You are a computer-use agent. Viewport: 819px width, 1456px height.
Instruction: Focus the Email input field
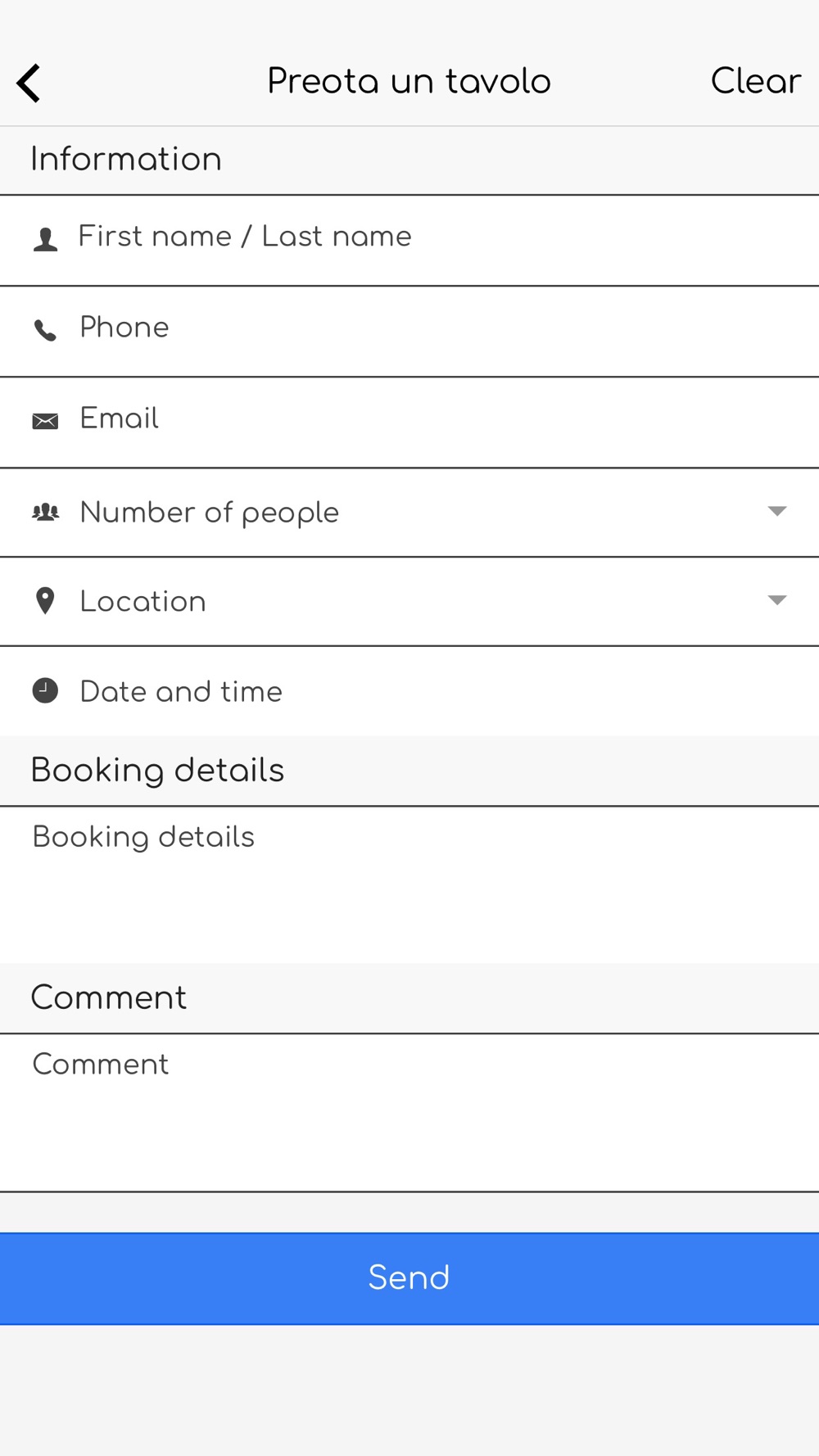[x=409, y=423]
